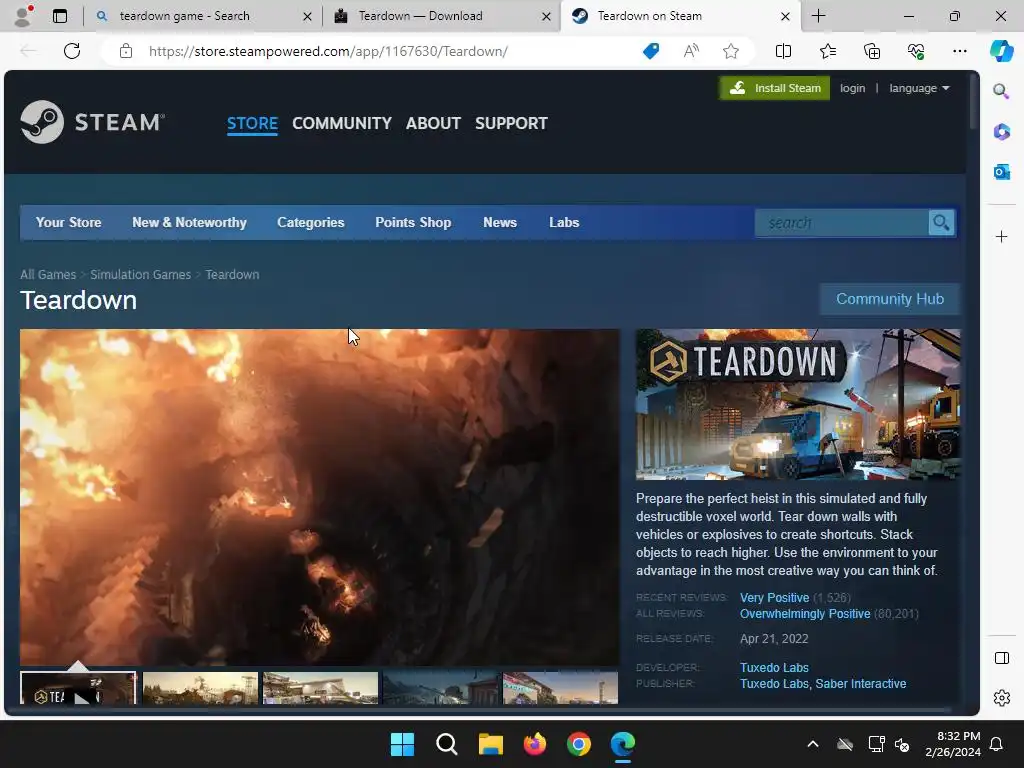The image size is (1024, 768).
Task: Open notifications bell in taskbar
Action: 997,744
